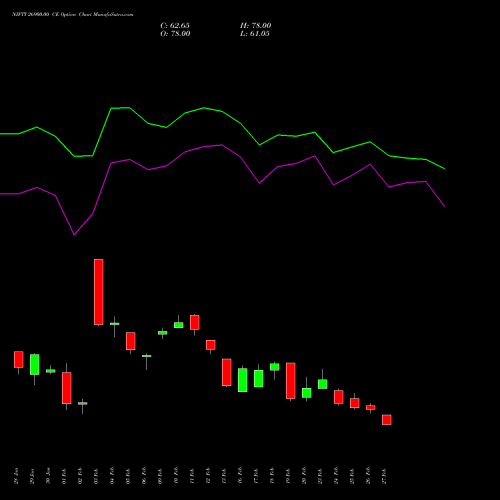Click the 11 Feb date label

point(192,476)
